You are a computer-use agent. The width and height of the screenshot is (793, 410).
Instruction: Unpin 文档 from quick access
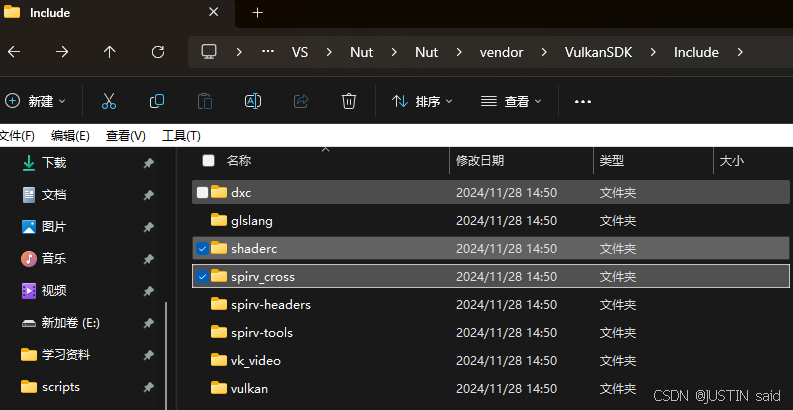point(148,195)
